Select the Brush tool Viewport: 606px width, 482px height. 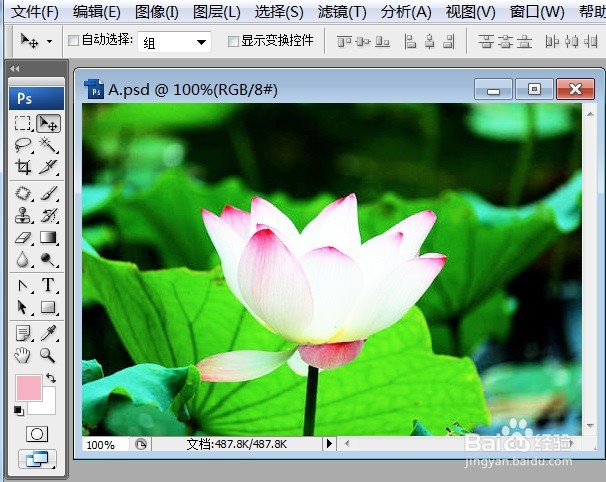pos(48,193)
